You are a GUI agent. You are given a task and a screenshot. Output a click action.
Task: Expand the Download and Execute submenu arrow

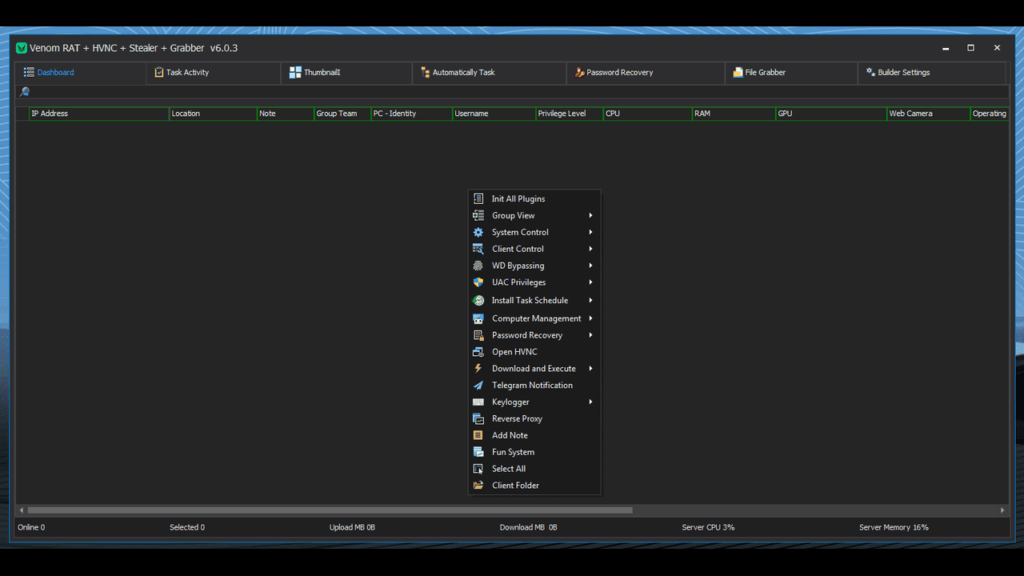coord(590,368)
